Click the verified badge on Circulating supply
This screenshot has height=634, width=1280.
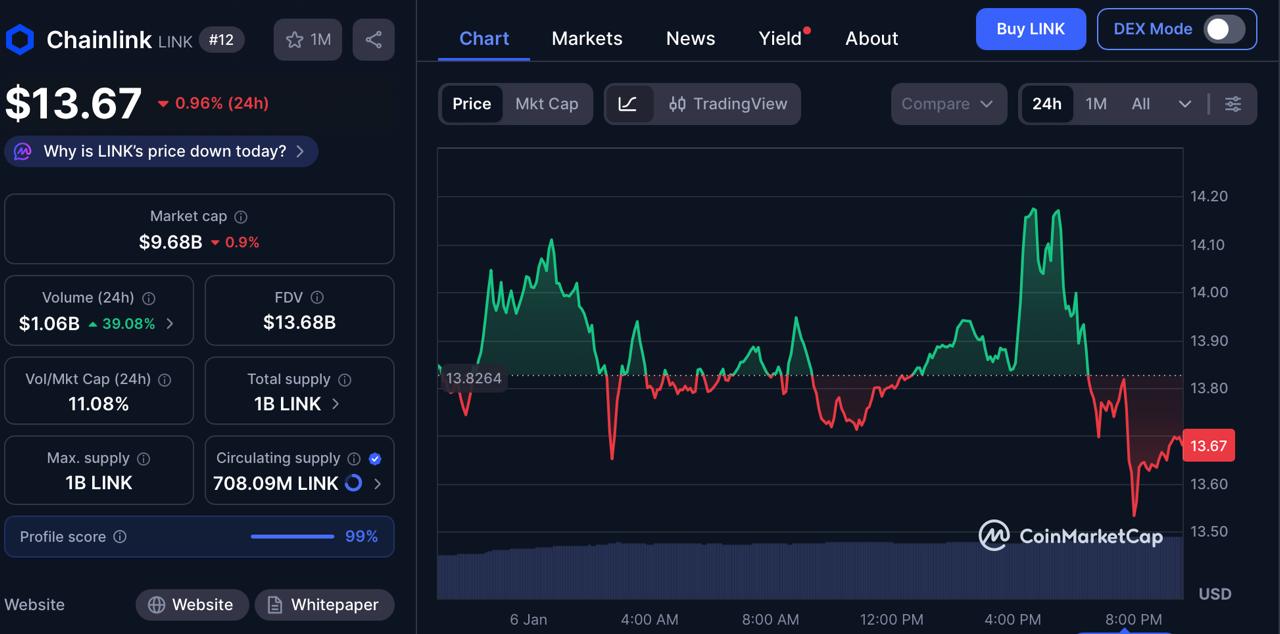(x=375, y=458)
